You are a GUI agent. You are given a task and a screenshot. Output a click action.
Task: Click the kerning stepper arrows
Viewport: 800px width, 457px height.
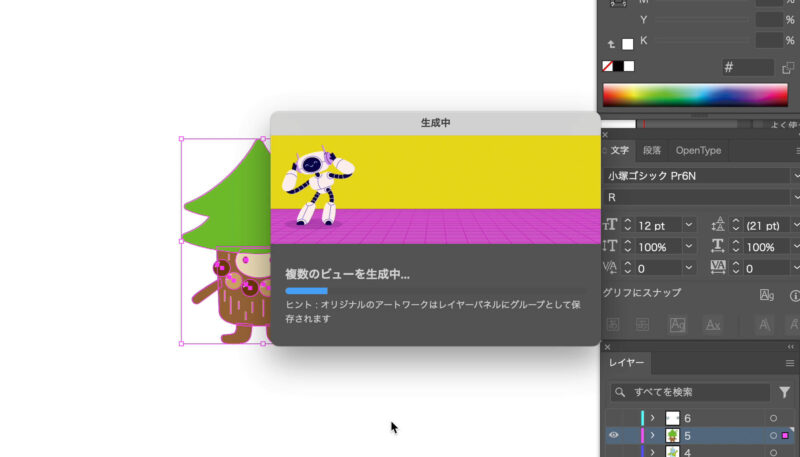coord(628,268)
